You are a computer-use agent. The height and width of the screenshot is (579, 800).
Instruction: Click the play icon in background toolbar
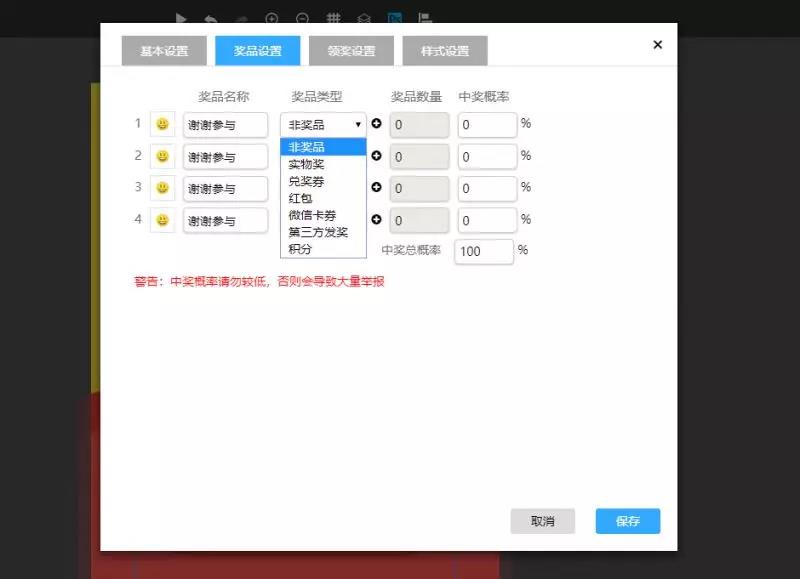181,18
